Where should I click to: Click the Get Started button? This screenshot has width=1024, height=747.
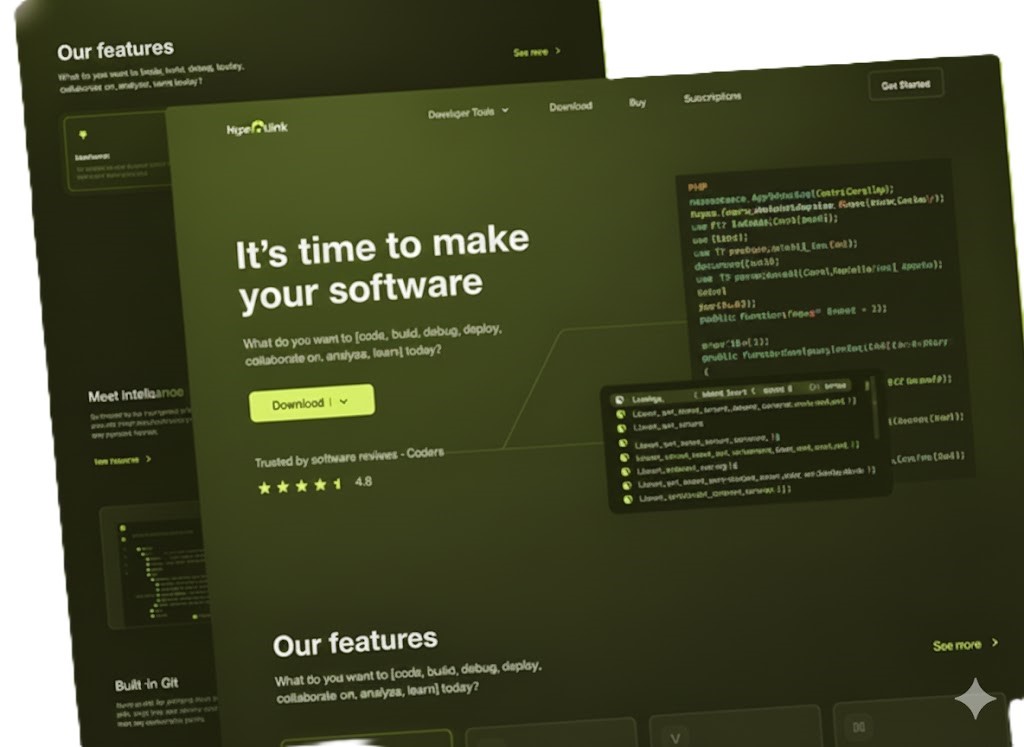click(x=905, y=83)
